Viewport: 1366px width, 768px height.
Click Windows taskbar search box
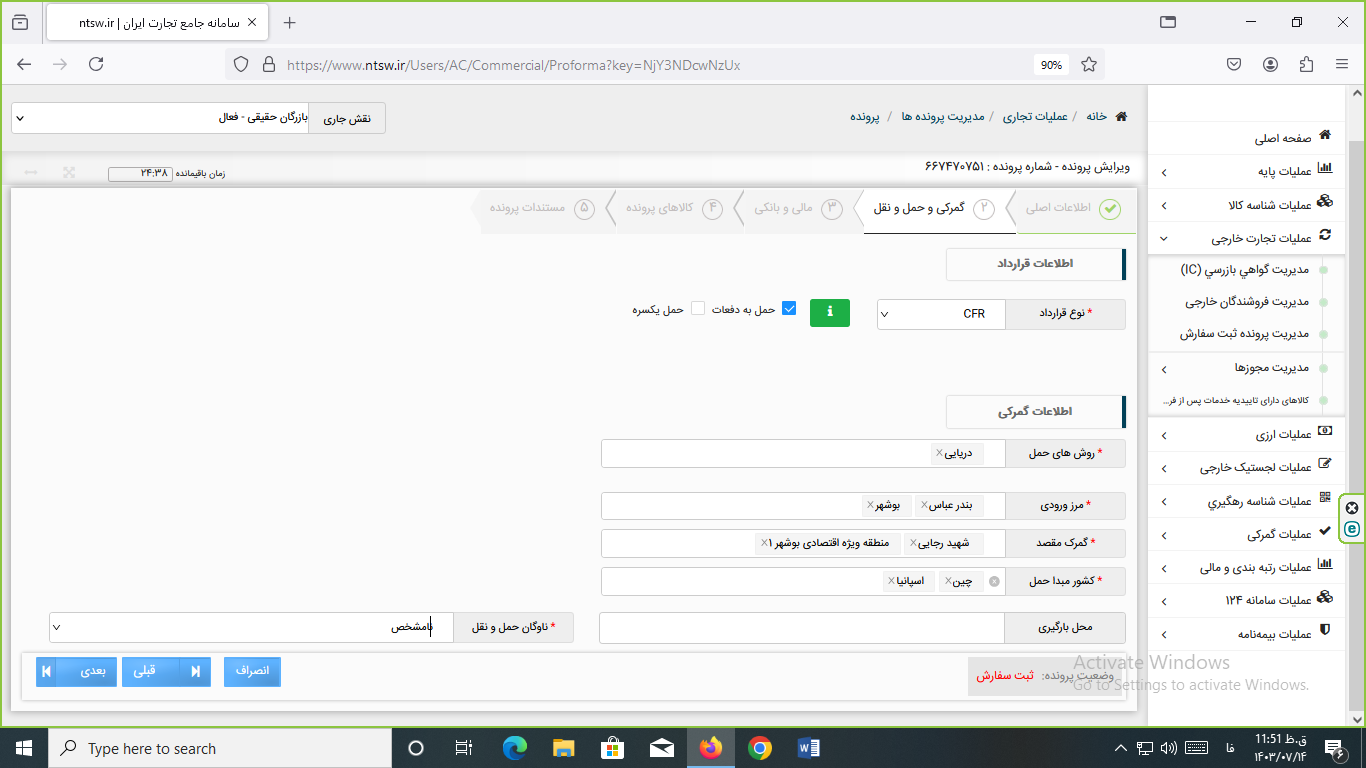(x=220, y=748)
